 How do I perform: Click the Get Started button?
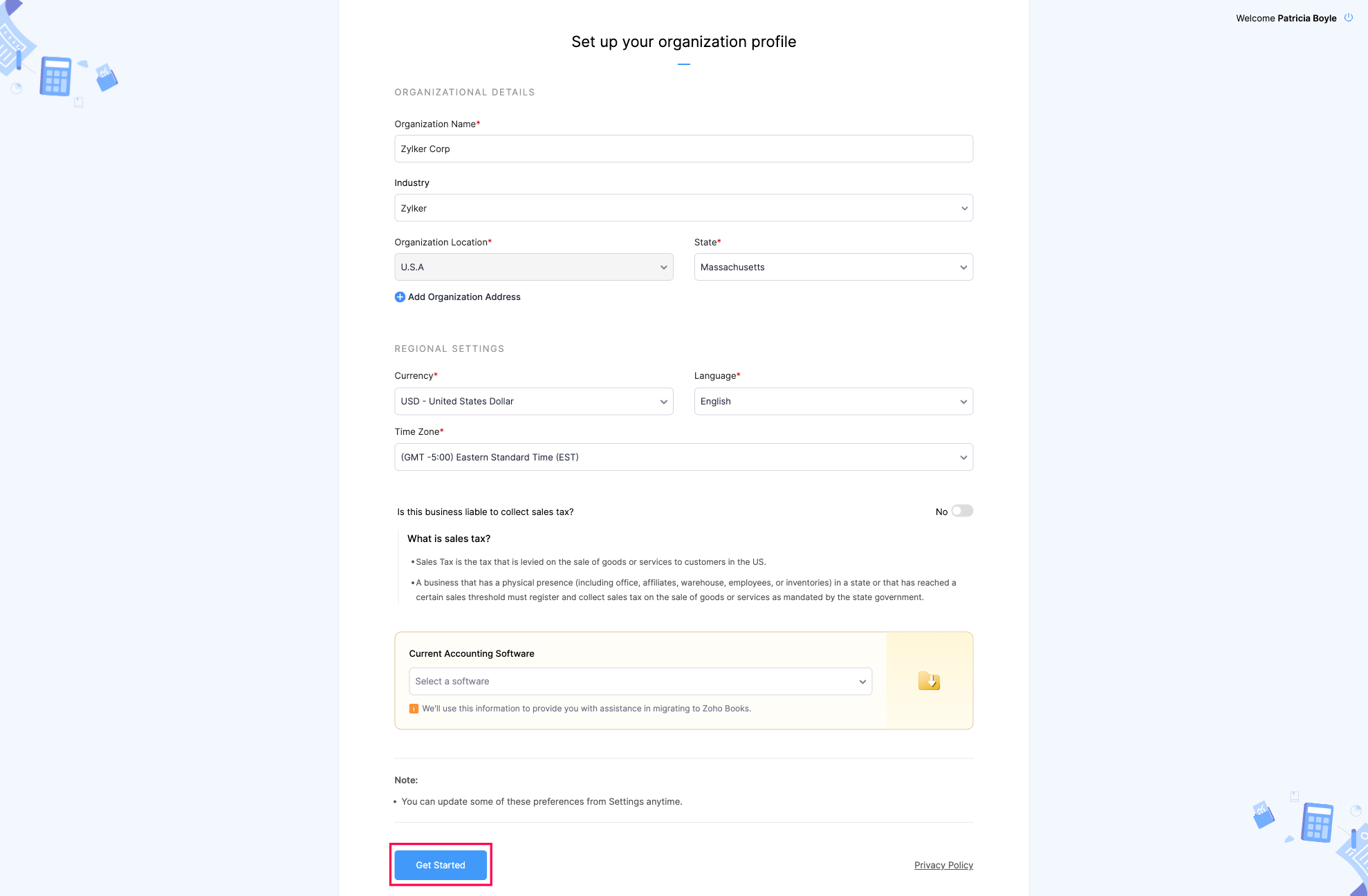(x=440, y=864)
